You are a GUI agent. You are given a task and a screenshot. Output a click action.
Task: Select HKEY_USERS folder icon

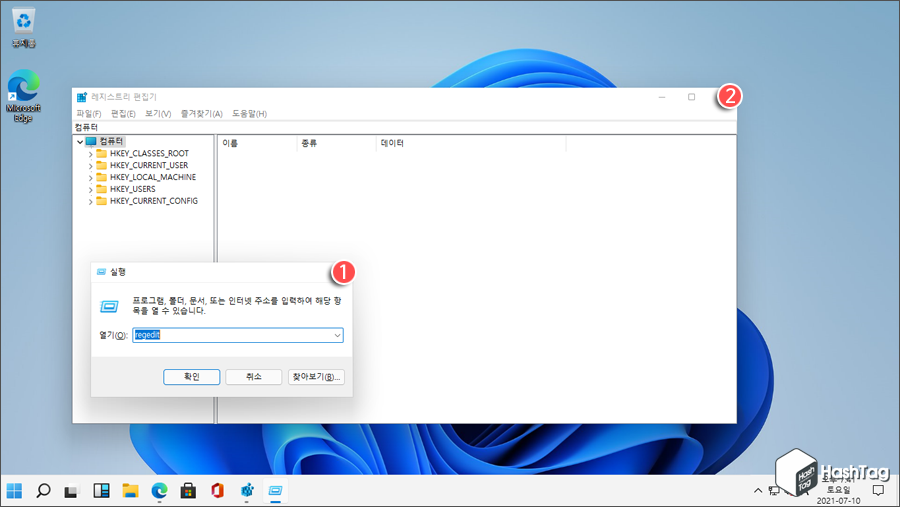pos(102,189)
